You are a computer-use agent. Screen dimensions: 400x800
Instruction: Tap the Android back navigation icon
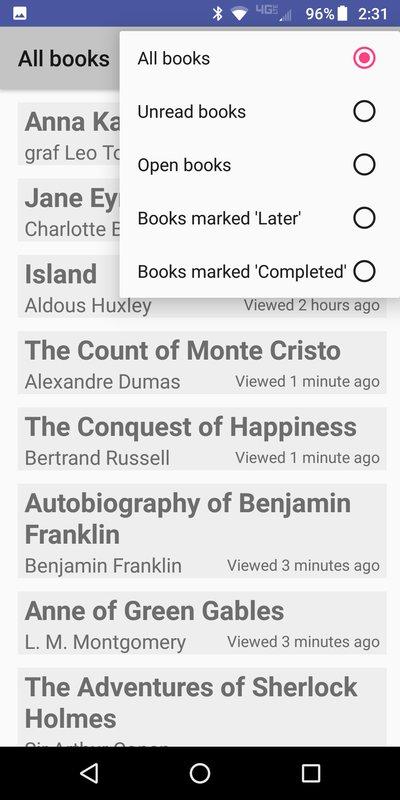[x=90, y=773]
